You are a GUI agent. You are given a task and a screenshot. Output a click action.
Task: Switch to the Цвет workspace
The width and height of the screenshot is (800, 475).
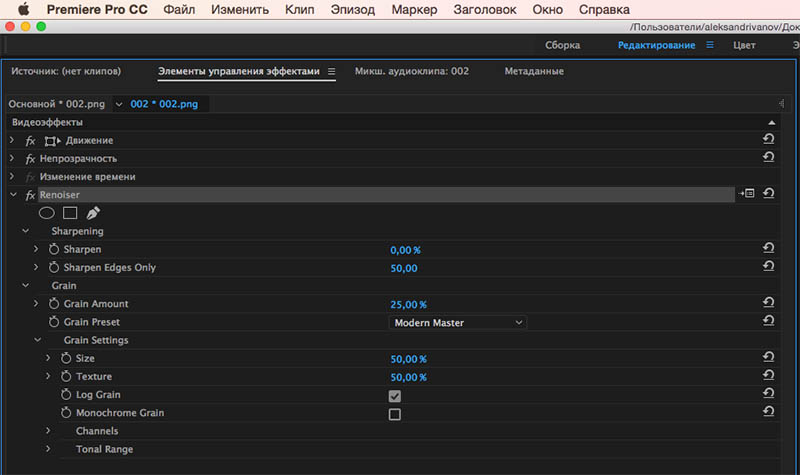tap(744, 45)
